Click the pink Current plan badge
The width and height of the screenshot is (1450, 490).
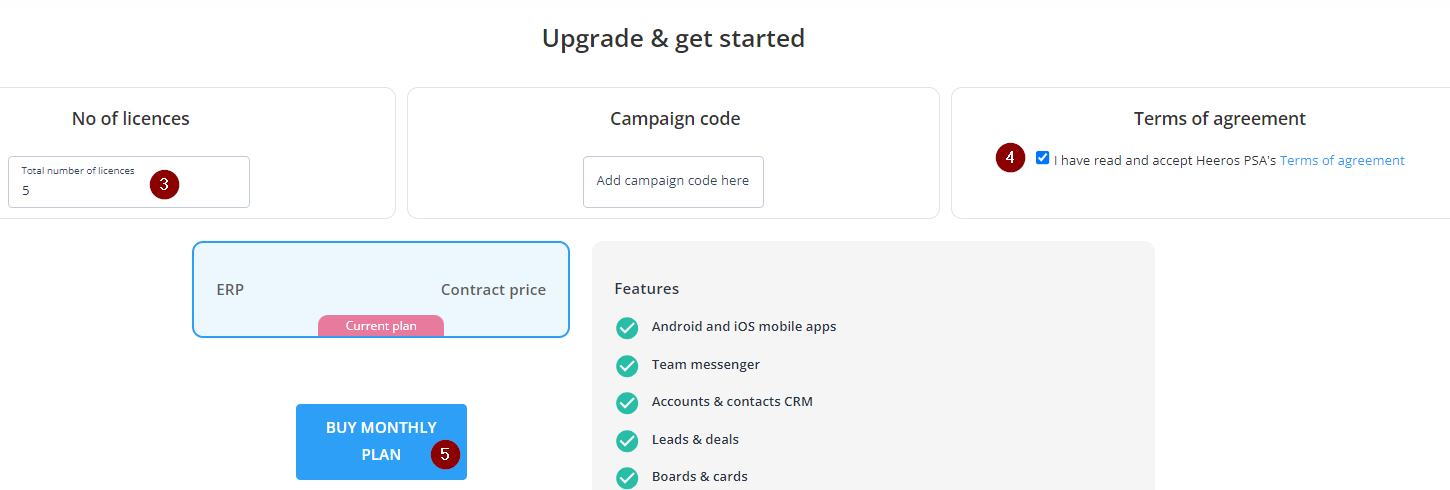point(381,326)
